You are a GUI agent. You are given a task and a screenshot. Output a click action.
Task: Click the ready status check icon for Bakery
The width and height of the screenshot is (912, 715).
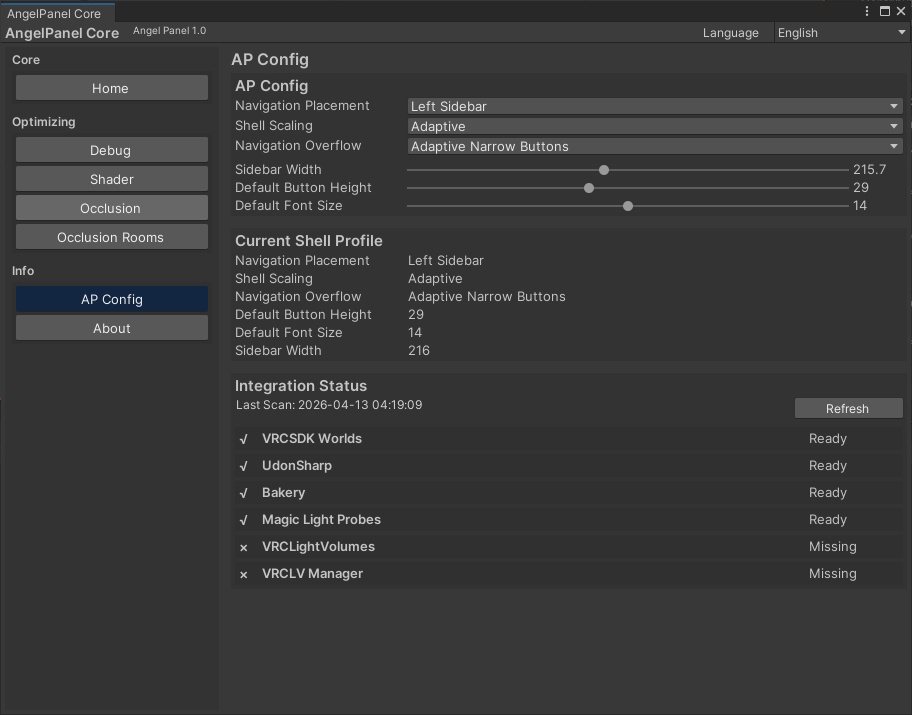[x=243, y=492]
